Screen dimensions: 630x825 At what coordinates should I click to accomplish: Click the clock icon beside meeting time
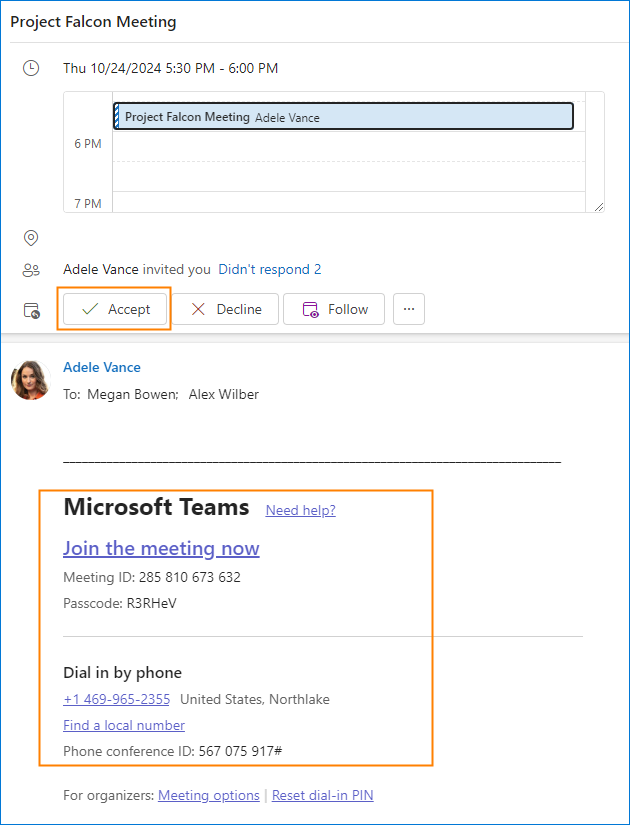coord(31,68)
